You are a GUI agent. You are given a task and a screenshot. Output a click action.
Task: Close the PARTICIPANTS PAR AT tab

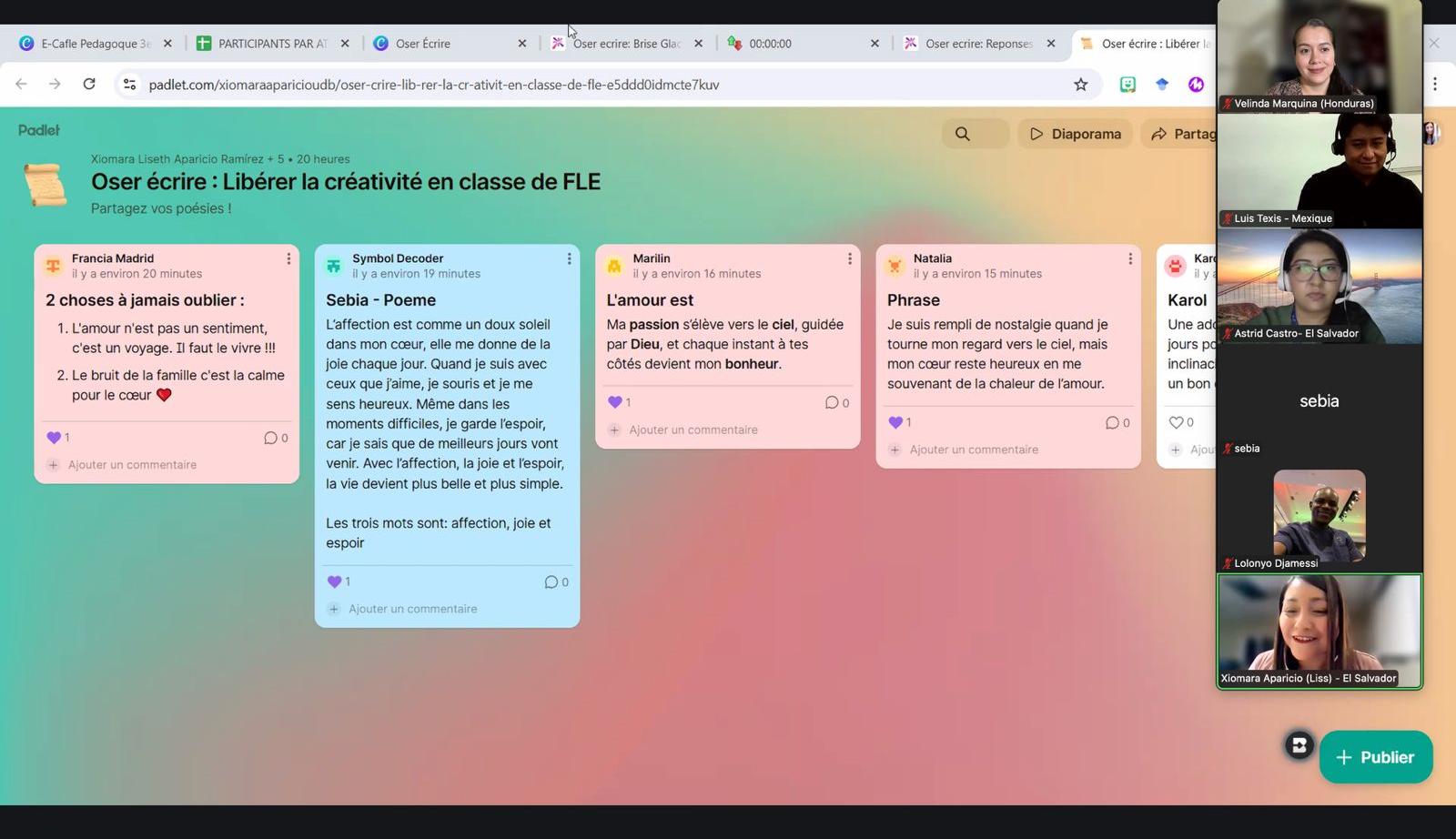[x=345, y=43]
